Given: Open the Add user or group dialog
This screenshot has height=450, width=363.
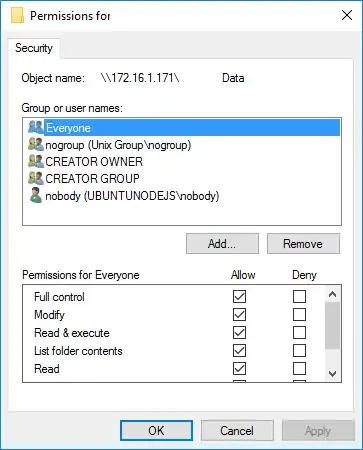Looking at the screenshot, I should [x=222, y=244].
